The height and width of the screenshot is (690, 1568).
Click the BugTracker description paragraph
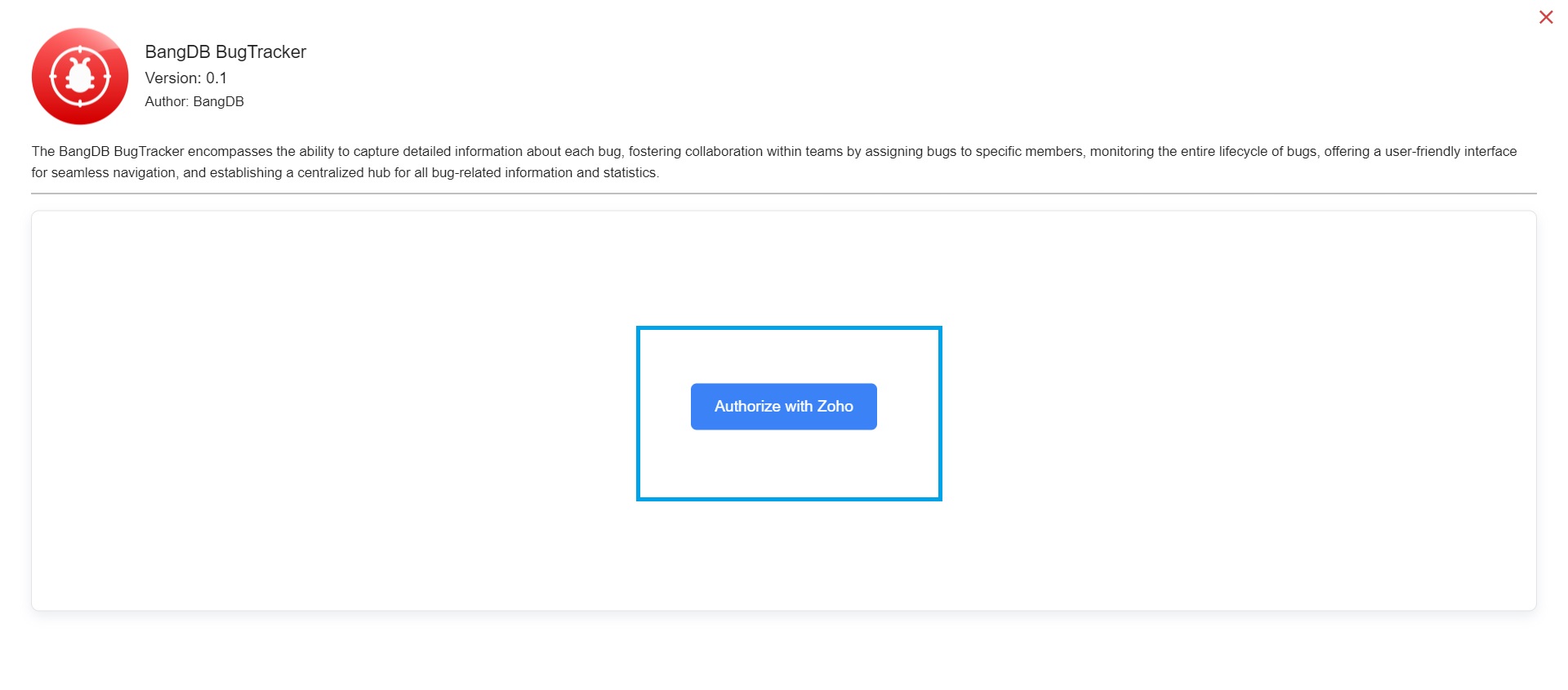(774, 162)
